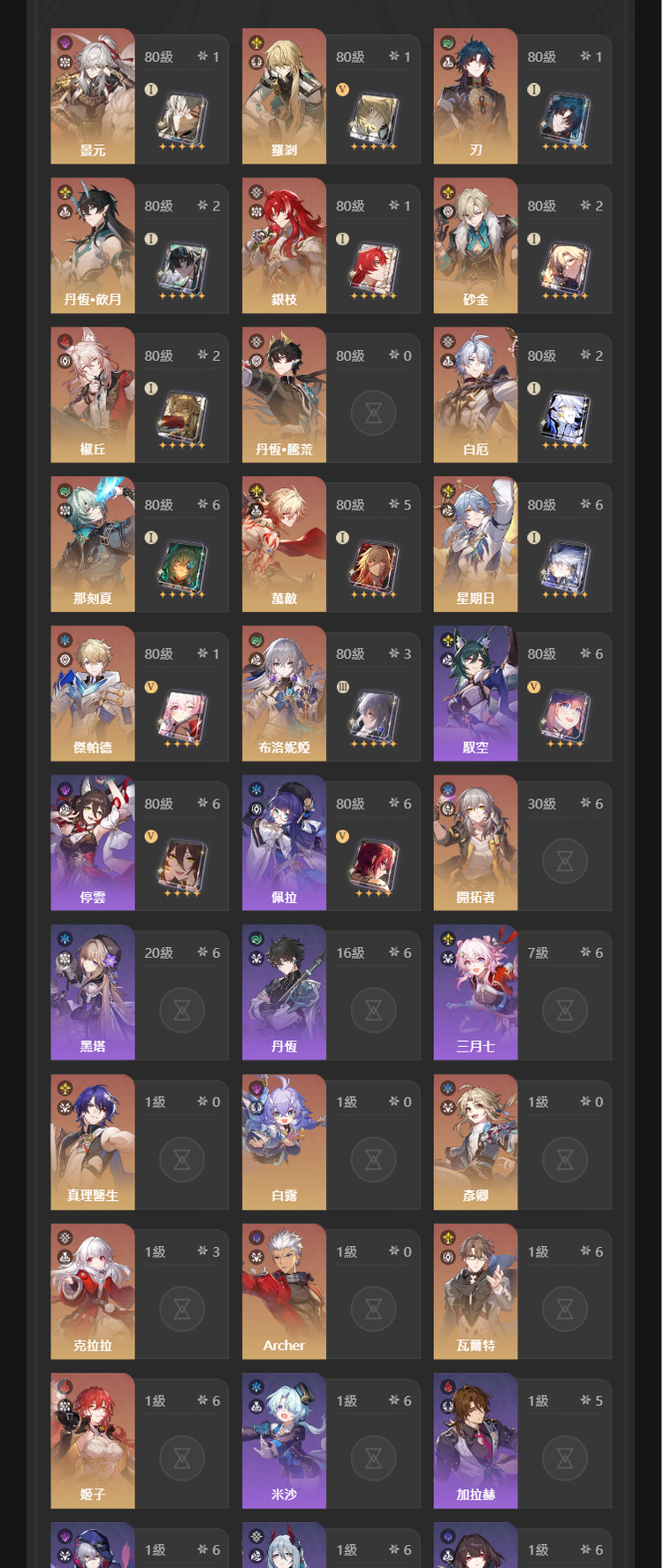Click the empty hourglass slot on Archer's card
The height and width of the screenshot is (1568, 663).
[373, 1309]
